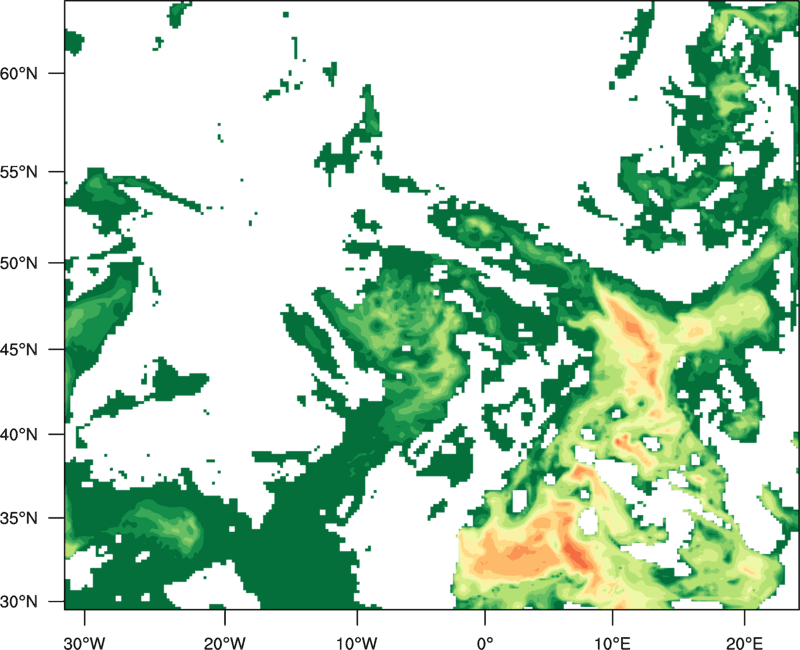Click the 10°W longitude label

[x=356, y=643]
